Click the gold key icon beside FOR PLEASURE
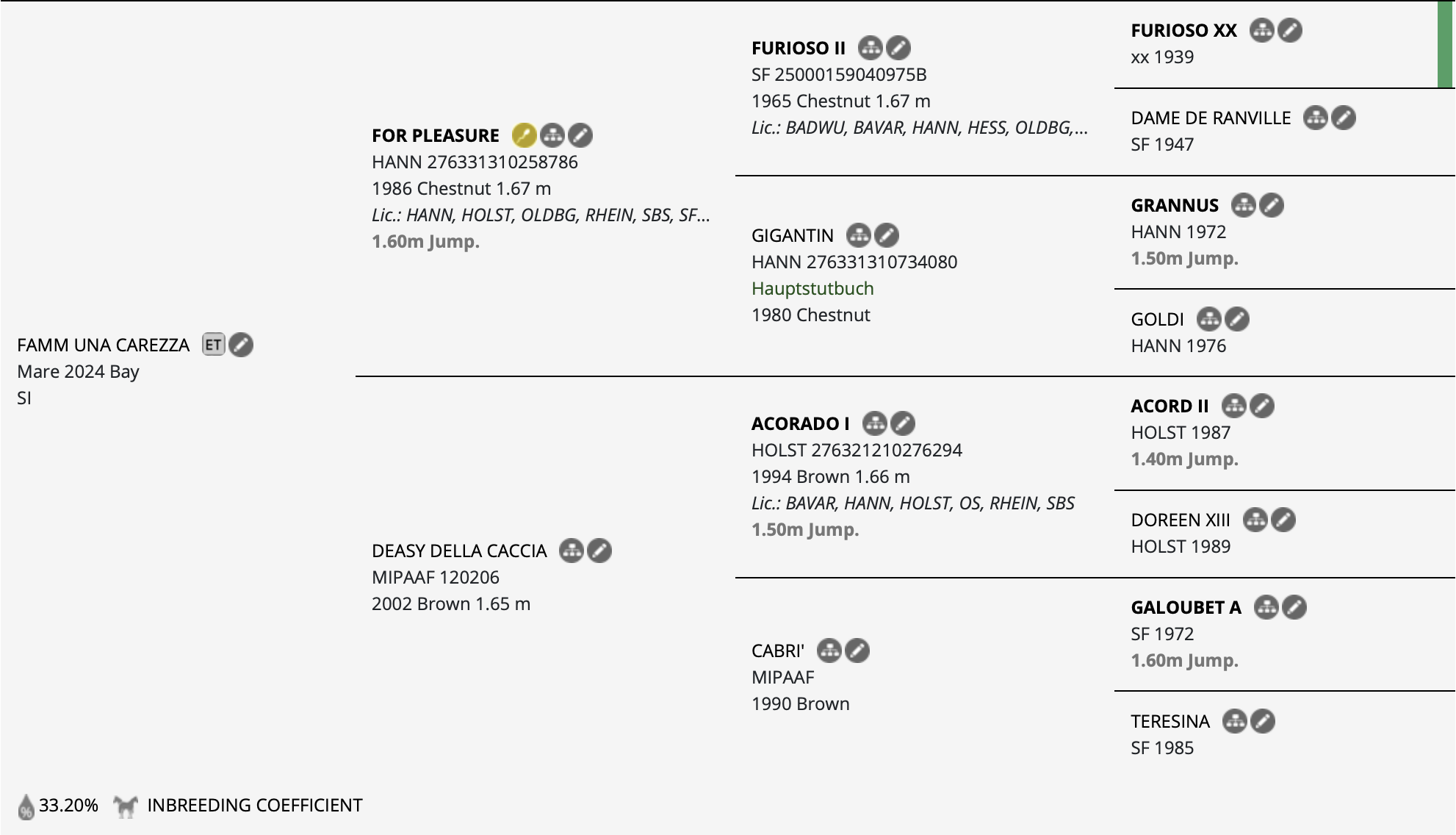 click(524, 135)
